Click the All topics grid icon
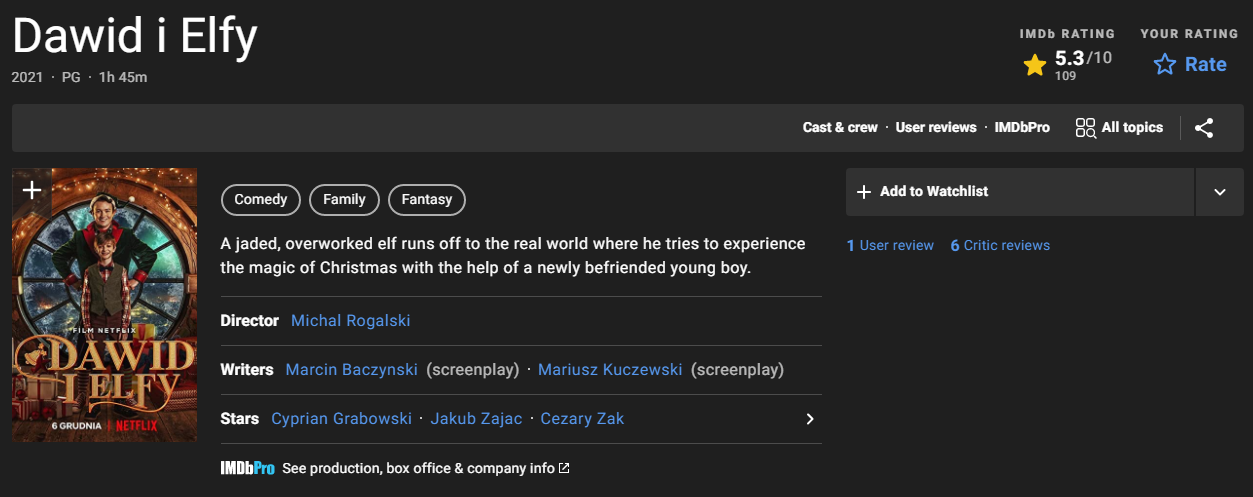 tap(1085, 128)
